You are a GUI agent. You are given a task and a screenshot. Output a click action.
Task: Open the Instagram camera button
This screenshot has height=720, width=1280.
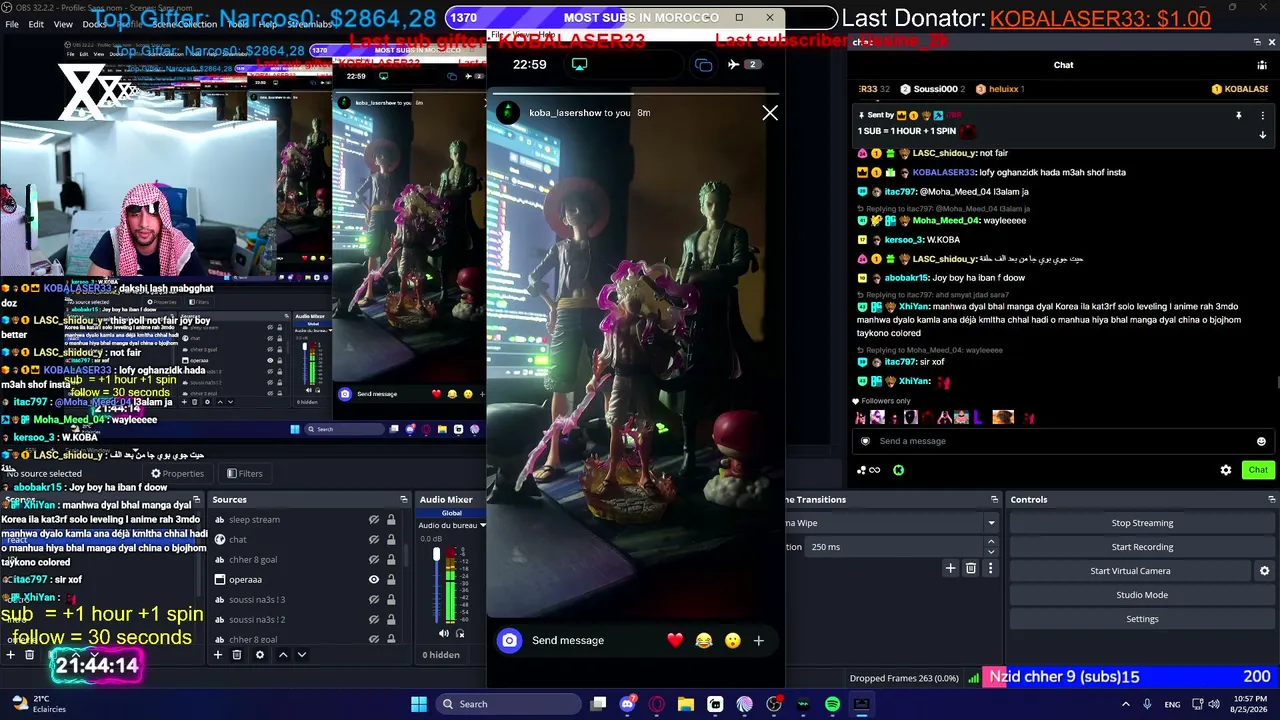[510, 640]
